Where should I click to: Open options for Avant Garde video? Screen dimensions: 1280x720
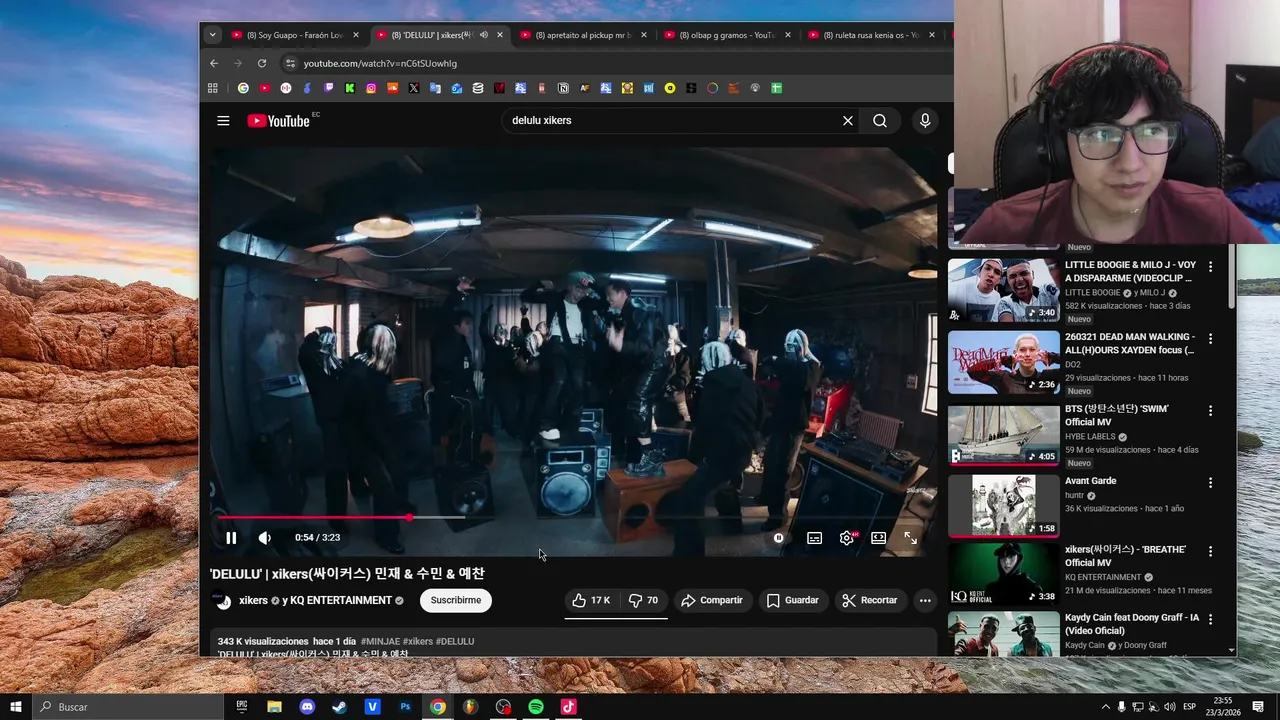tap(1210, 483)
